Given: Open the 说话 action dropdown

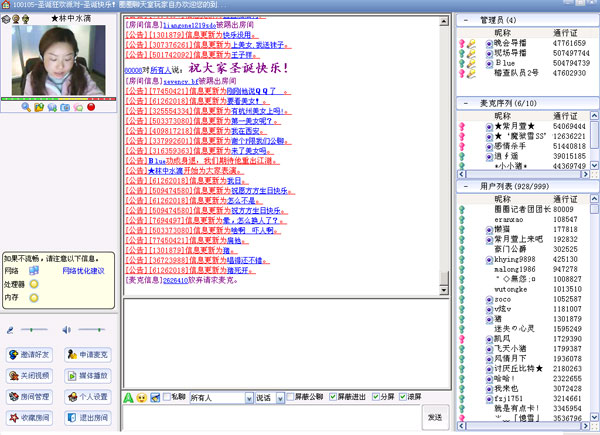Looking at the screenshot, I should point(278,397).
